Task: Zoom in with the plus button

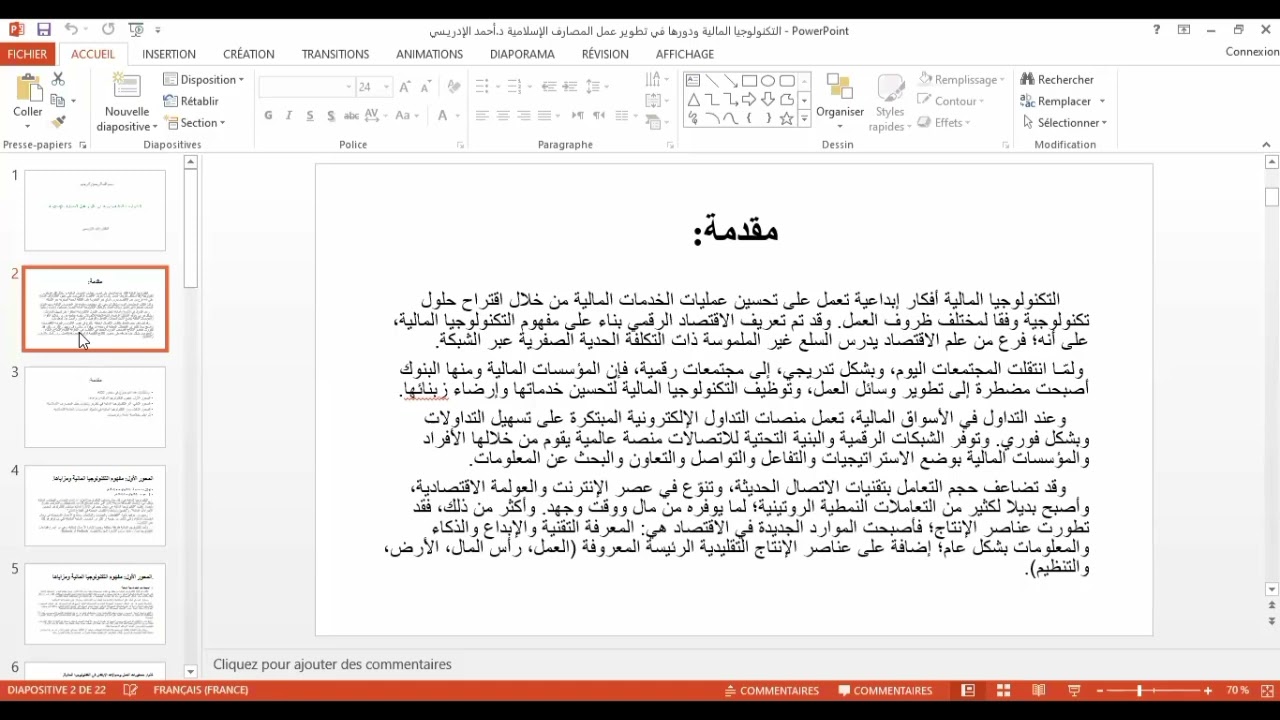Action: (1208, 691)
